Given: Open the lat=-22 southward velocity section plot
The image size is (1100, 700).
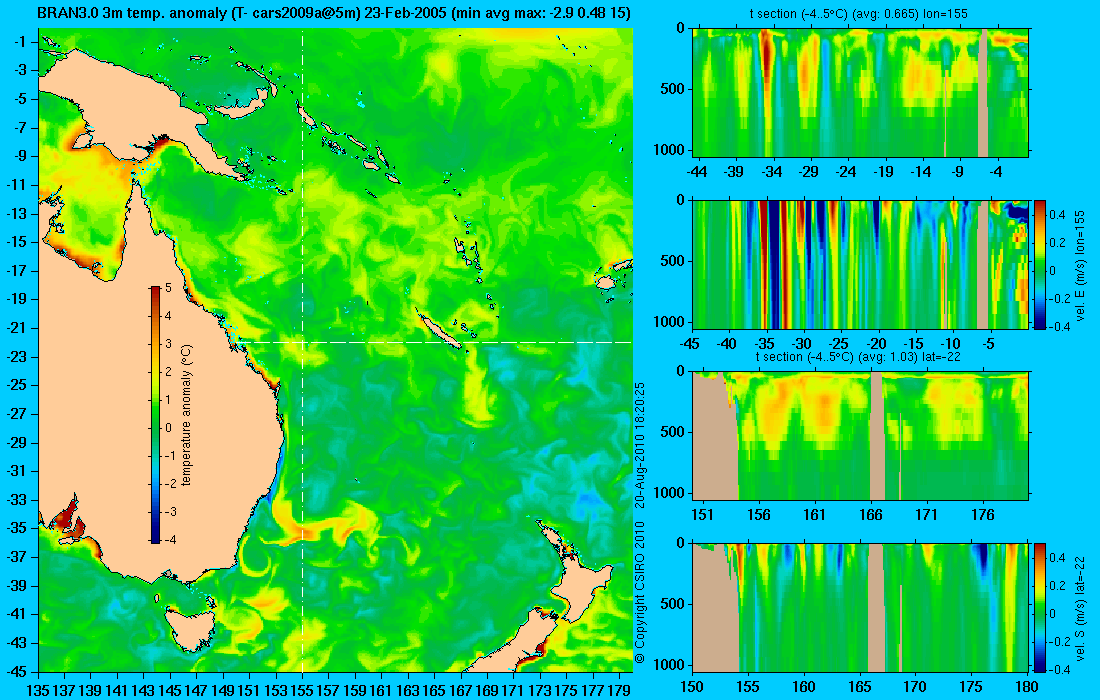Looking at the screenshot, I should point(861,607).
